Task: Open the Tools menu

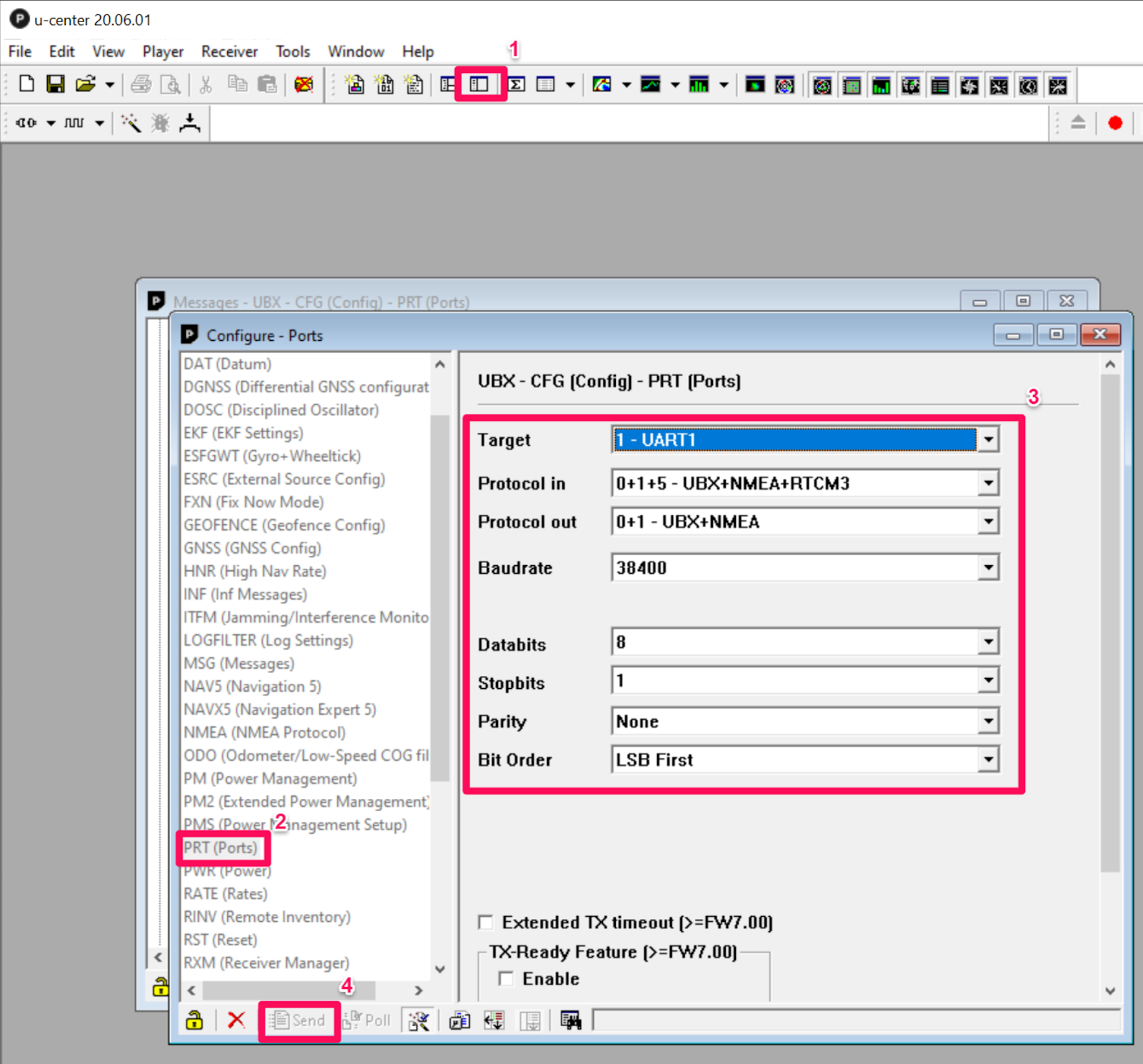Action: 293,51
